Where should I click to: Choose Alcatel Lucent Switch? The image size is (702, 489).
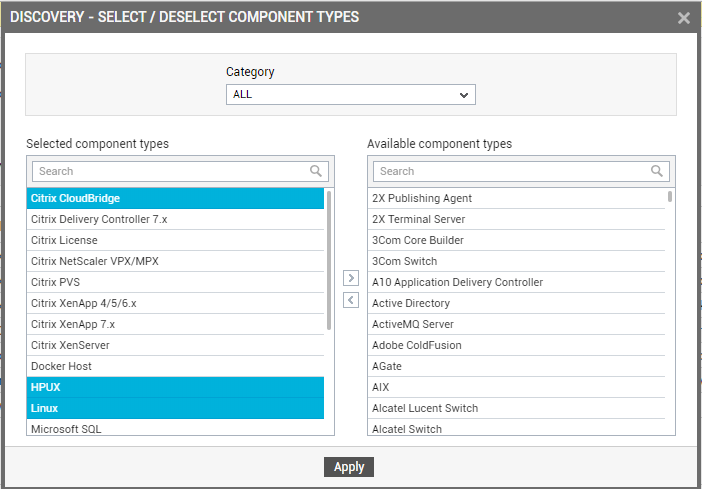tap(516, 408)
